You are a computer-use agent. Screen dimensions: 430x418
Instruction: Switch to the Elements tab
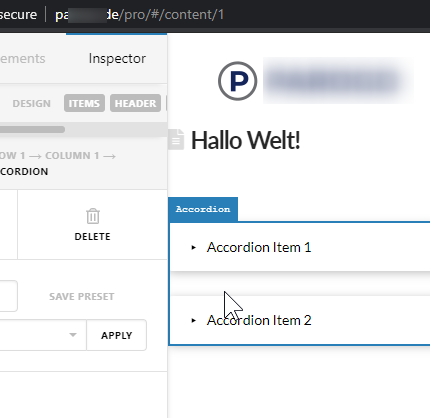tap(22, 59)
